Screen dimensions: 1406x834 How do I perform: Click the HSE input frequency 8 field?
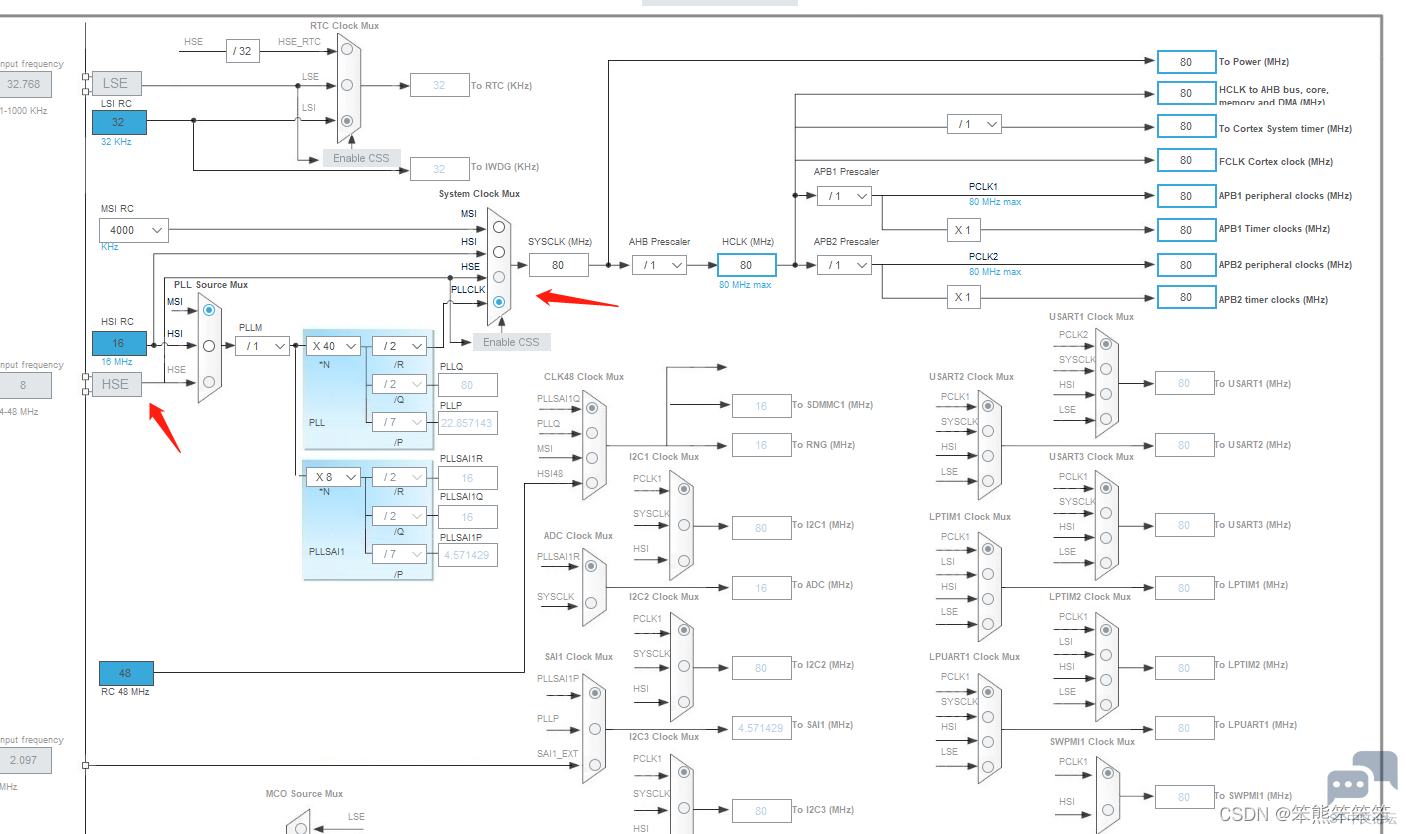coord(23,385)
